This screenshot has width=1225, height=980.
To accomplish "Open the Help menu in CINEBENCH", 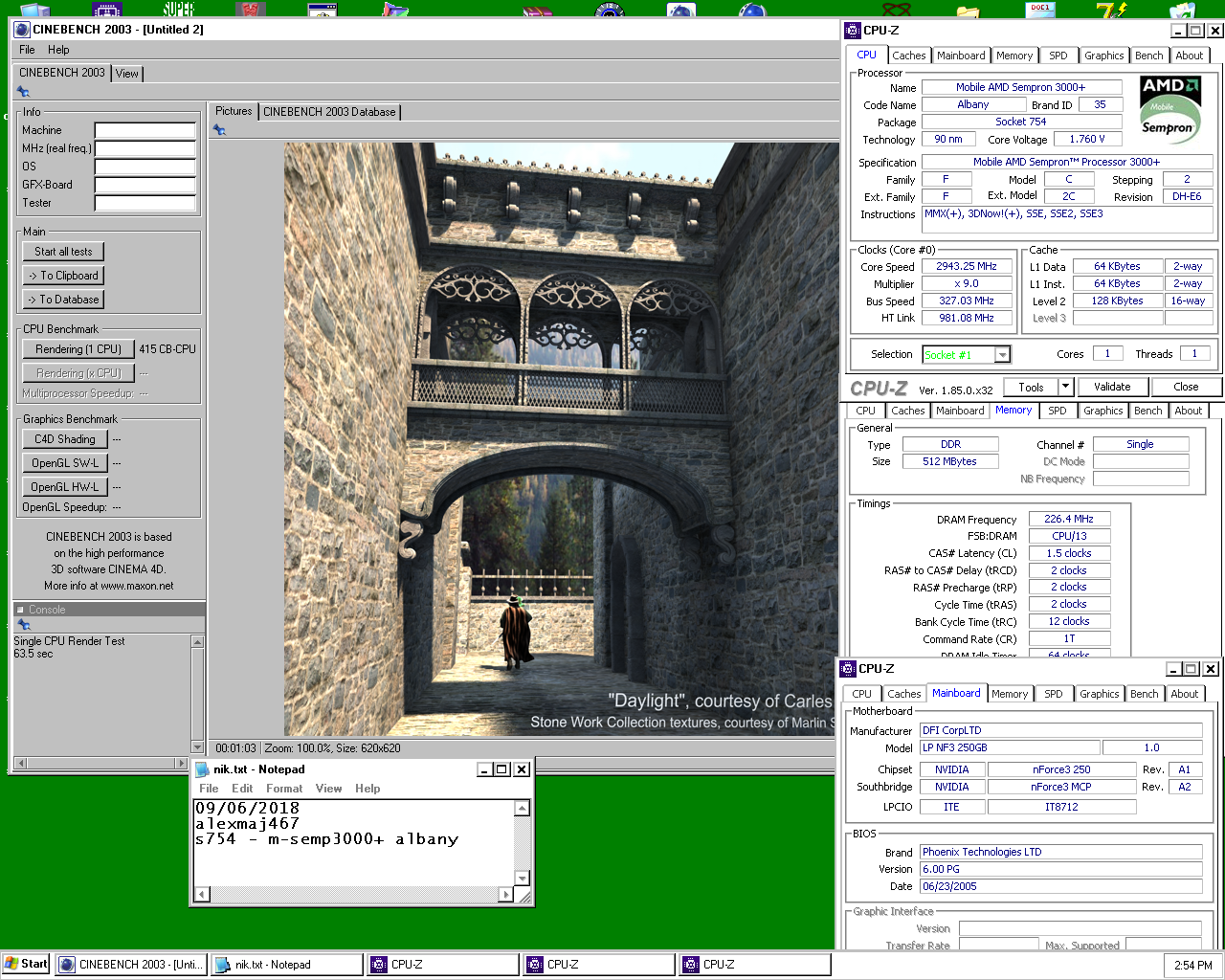I will (x=58, y=50).
